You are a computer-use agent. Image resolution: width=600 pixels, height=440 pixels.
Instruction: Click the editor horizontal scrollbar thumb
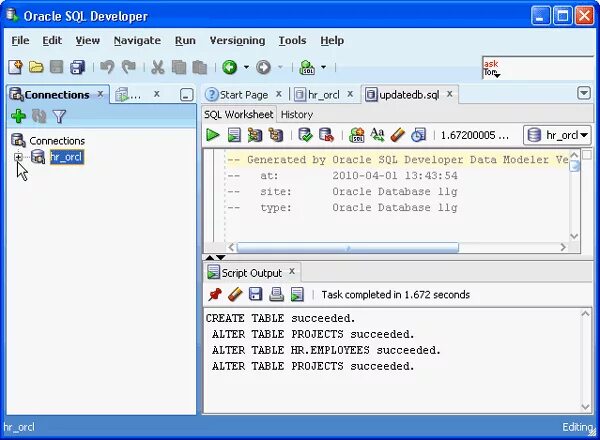[347, 248]
